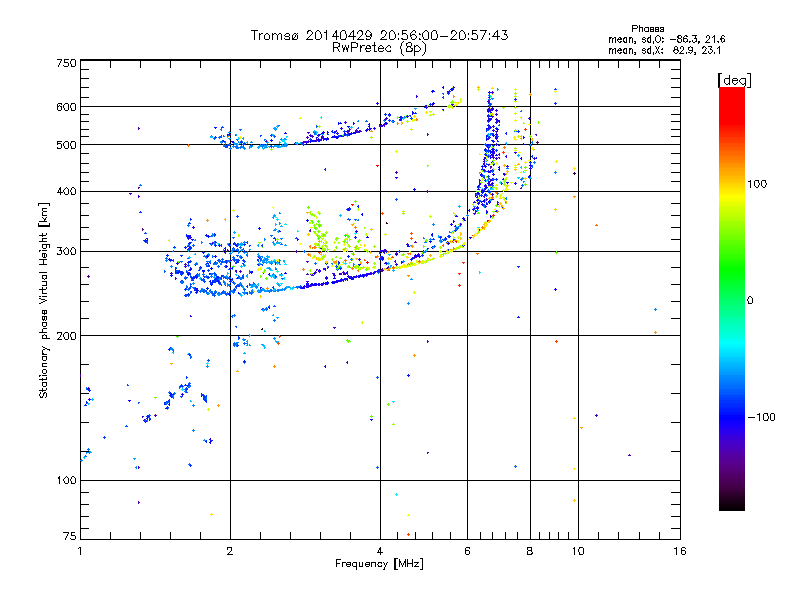This screenshot has width=800, height=600.
Task: Click the black bottom of the phase colorbar
Action: pos(732,503)
